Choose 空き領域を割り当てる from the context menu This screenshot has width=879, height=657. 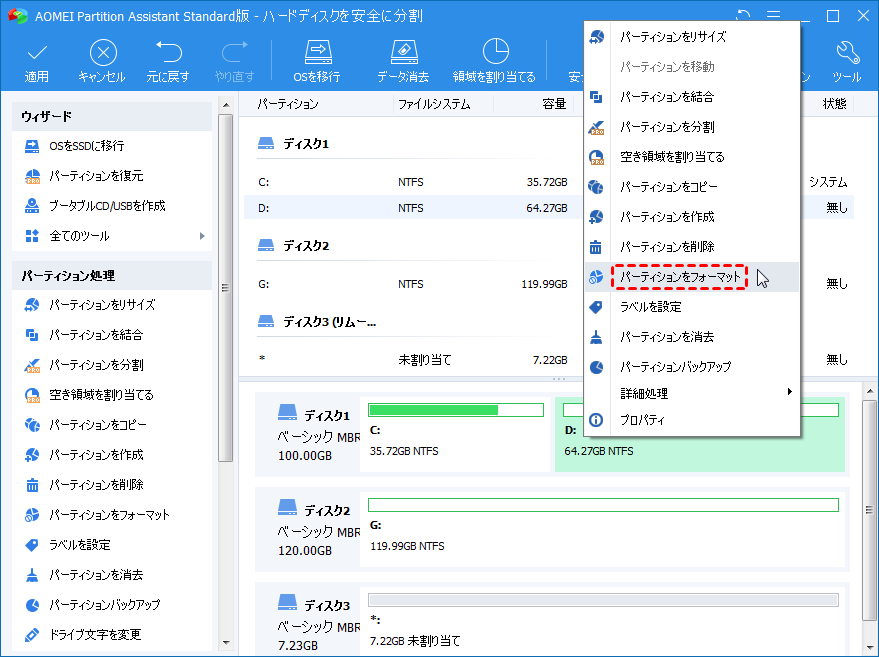692,157
